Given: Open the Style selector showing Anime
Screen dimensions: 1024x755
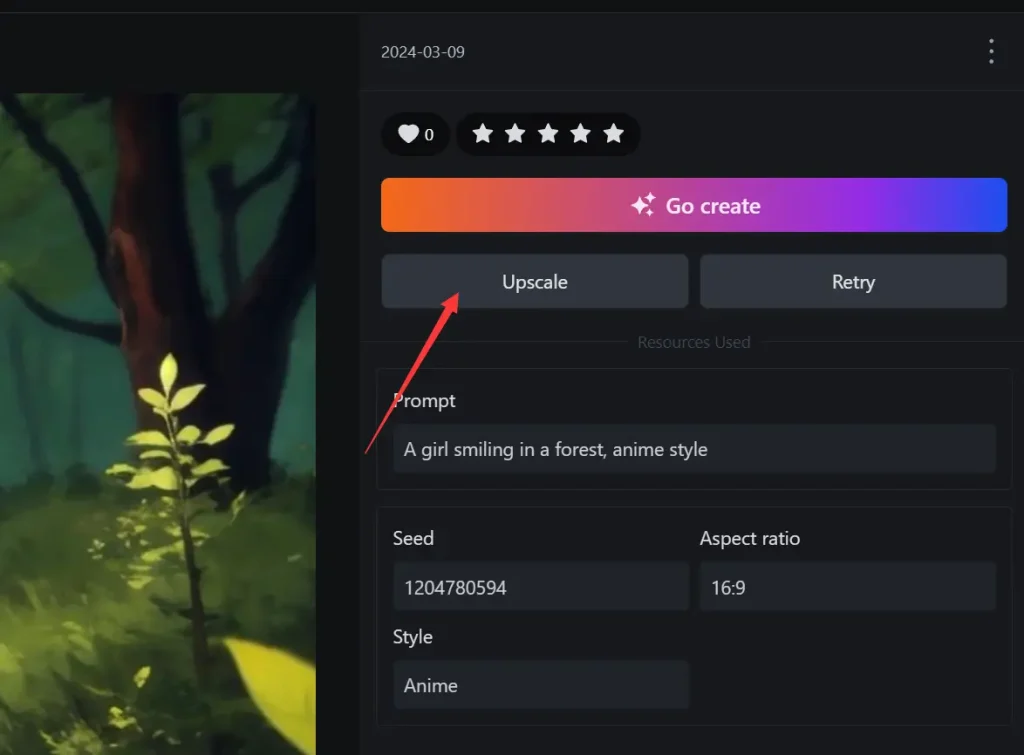Looking at the screenshot, I should [540, 685].
